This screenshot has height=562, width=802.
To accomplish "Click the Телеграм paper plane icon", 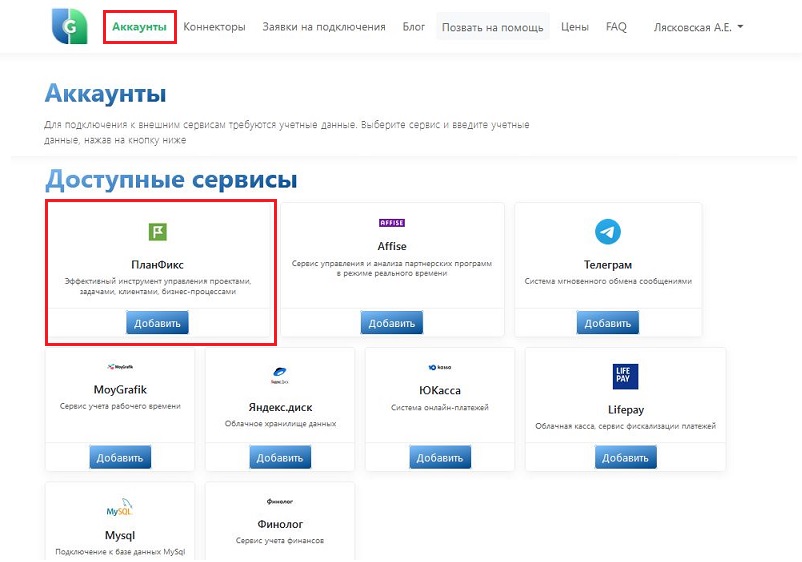I will point(608,232).
